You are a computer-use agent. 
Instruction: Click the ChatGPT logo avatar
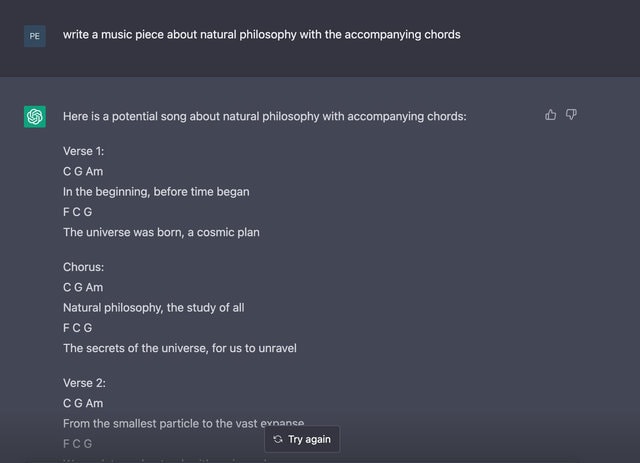point(35,117)
